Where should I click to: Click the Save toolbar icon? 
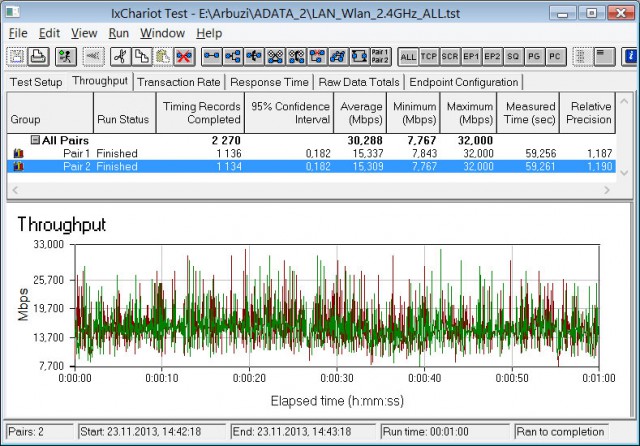[x=17, y=57]
